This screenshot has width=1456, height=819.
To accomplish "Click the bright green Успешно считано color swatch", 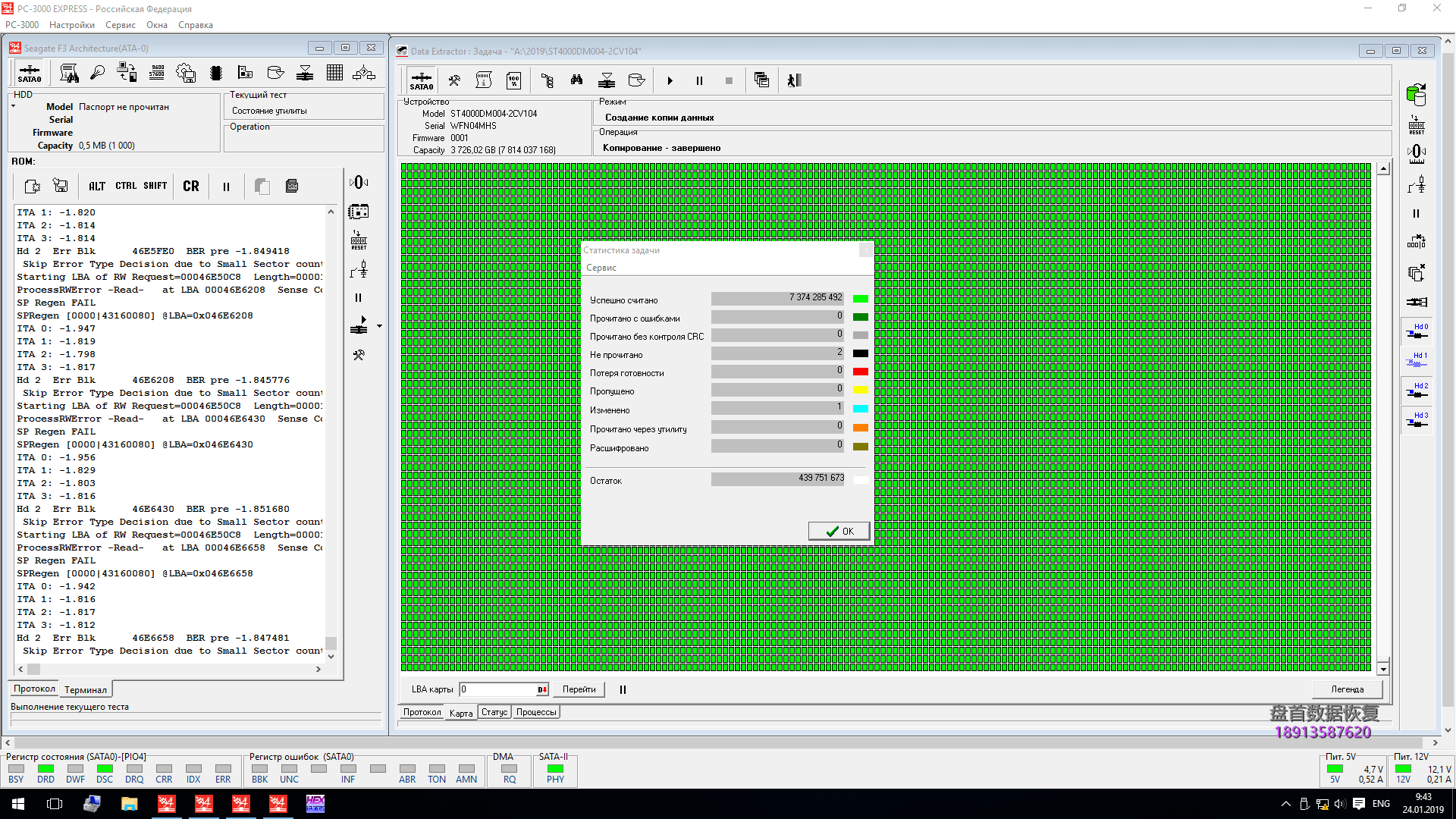I will coord(861,299).
